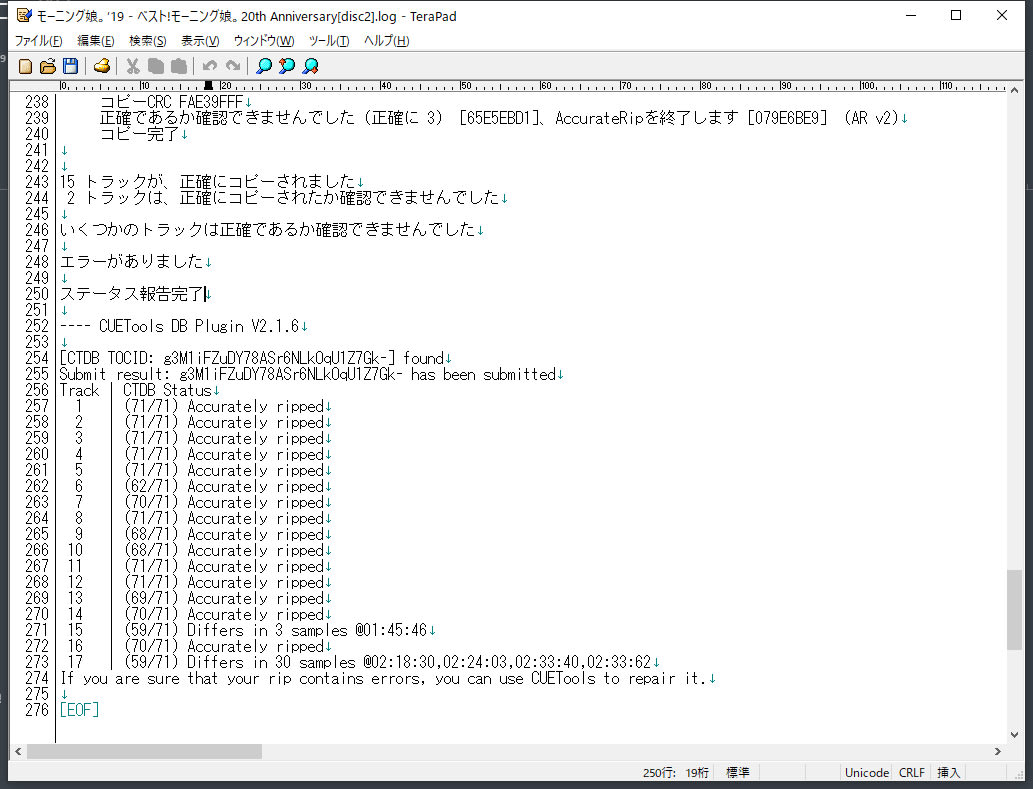Click the horizontal scrollbar thumb
Viewport: 1033px width, 789px height.
coord(144,751)
